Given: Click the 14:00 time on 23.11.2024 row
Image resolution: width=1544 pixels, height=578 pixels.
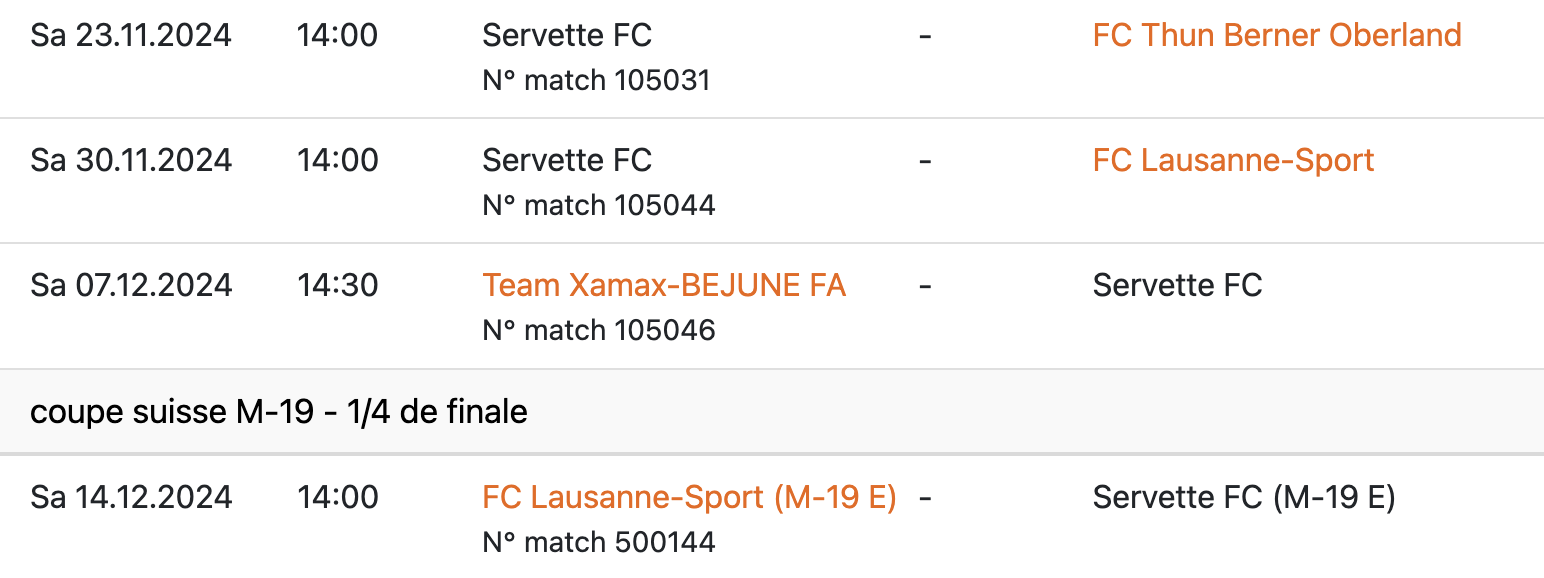Looking at the screenshot, I should pyautogui.click(x=337, y=36).
